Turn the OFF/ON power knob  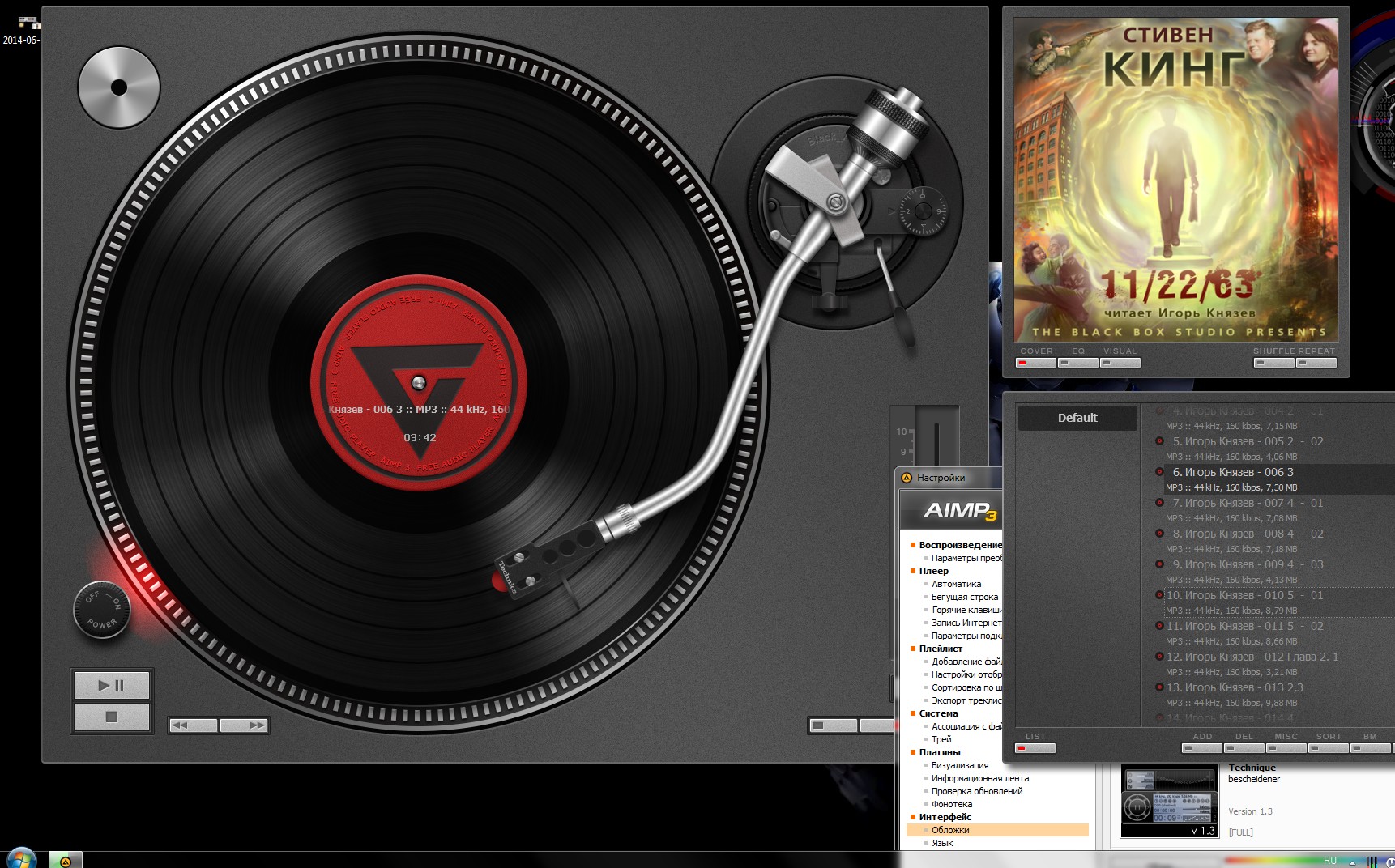[102, 610]
